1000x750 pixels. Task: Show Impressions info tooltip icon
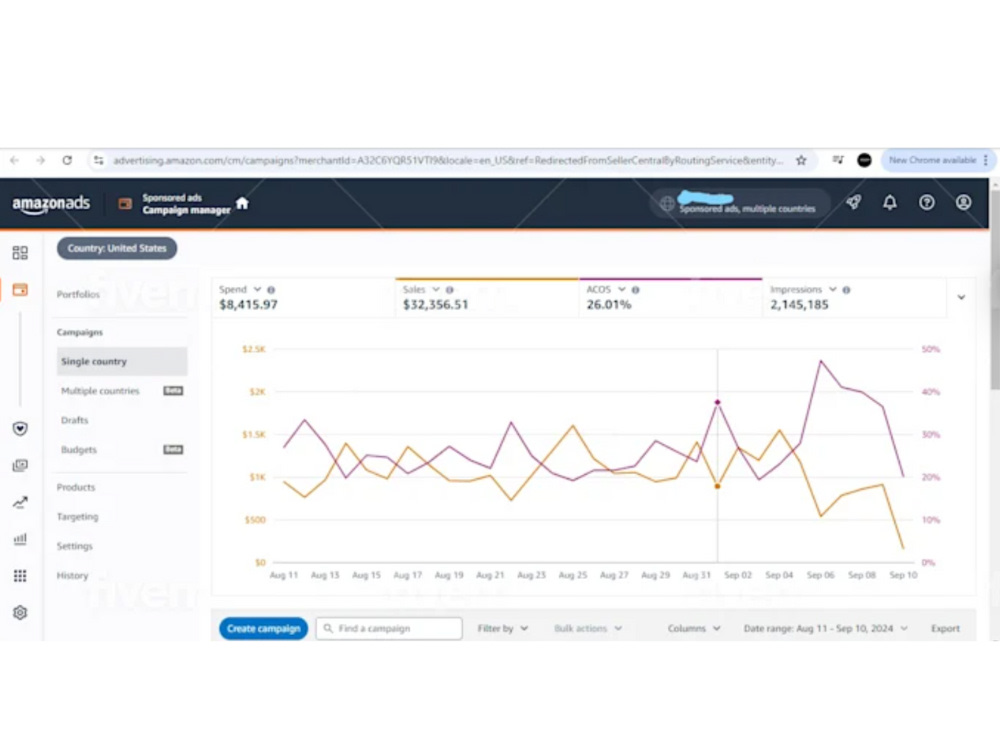click(846, 290)
